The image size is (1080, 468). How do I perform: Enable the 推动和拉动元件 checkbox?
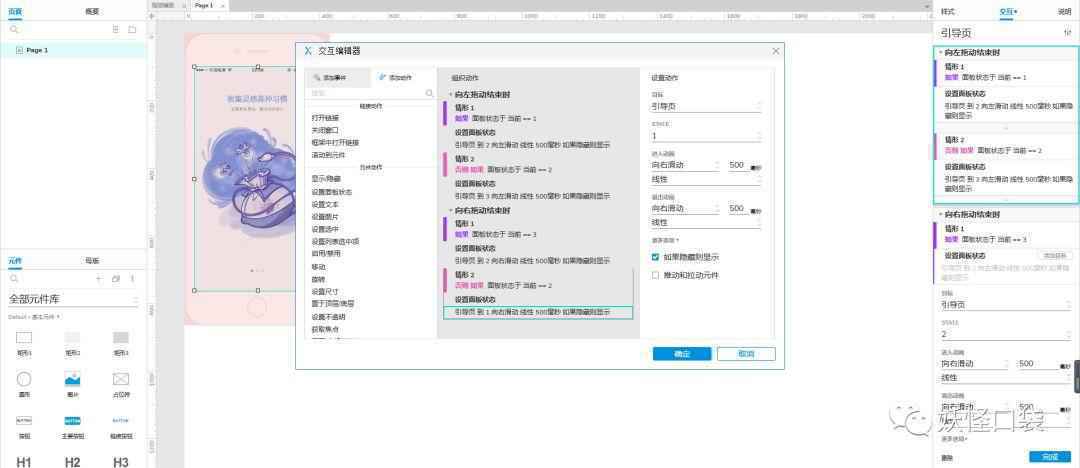(656, 275)
